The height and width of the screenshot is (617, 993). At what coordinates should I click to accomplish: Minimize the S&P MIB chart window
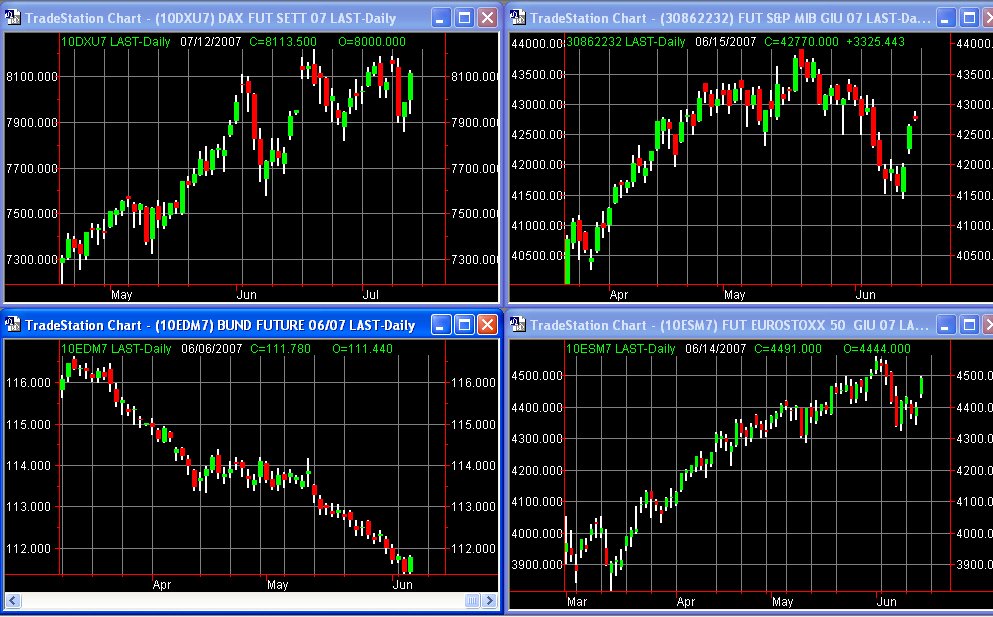click(947, 18)
